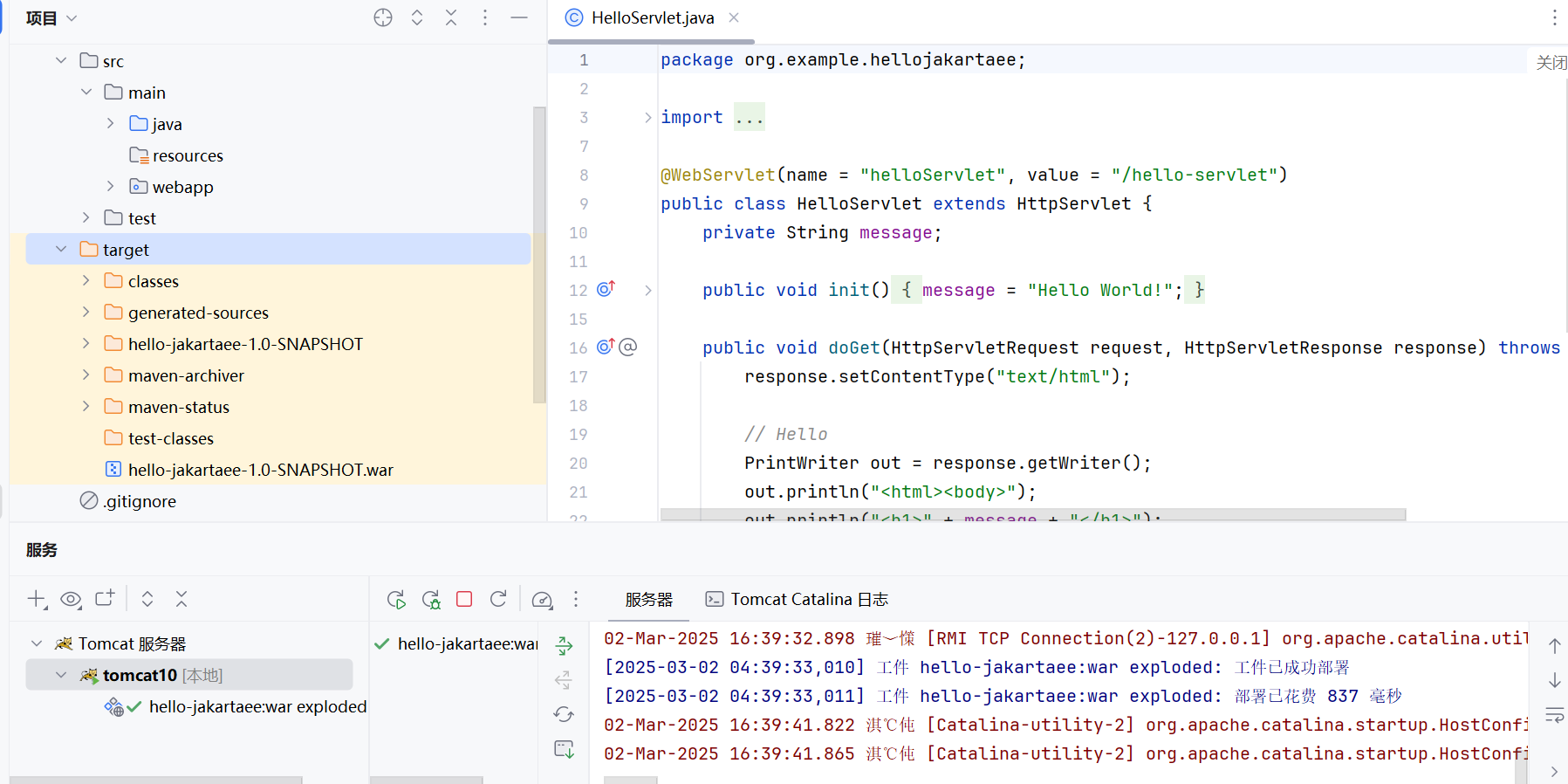Viewport: 1568px width, 784px height.
Task: Expand the maven-archiver folder
Action: pos(86,375)
